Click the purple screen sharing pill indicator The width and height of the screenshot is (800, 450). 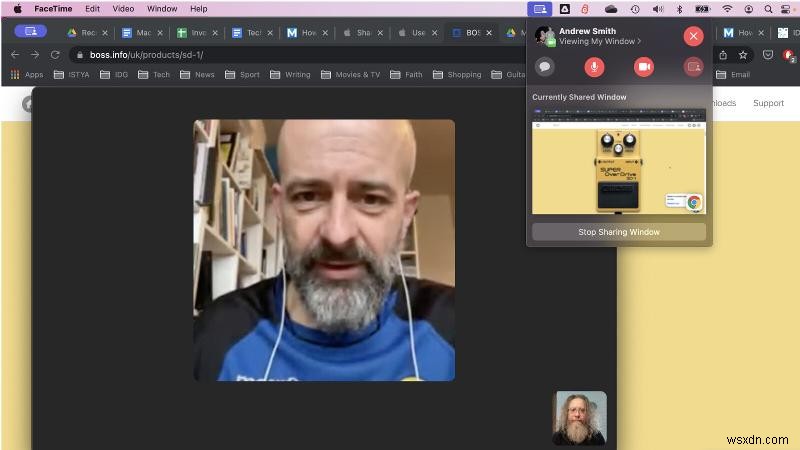(30, 31)
